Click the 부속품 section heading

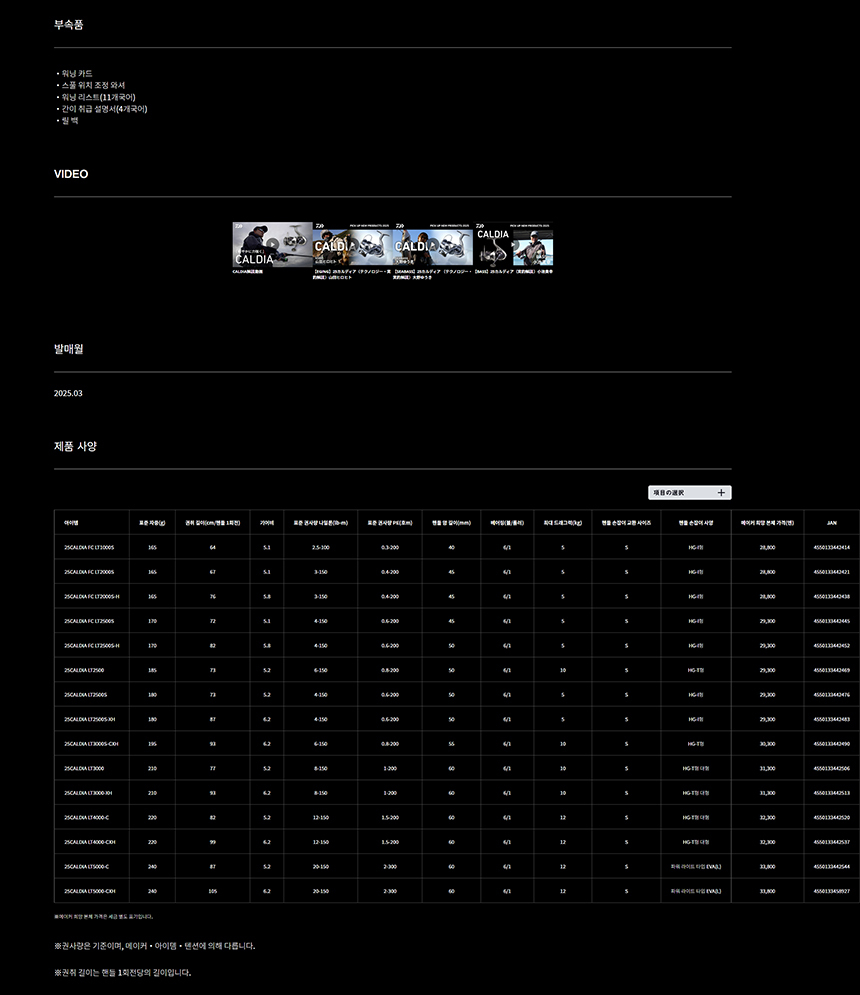tap(69, 24)
